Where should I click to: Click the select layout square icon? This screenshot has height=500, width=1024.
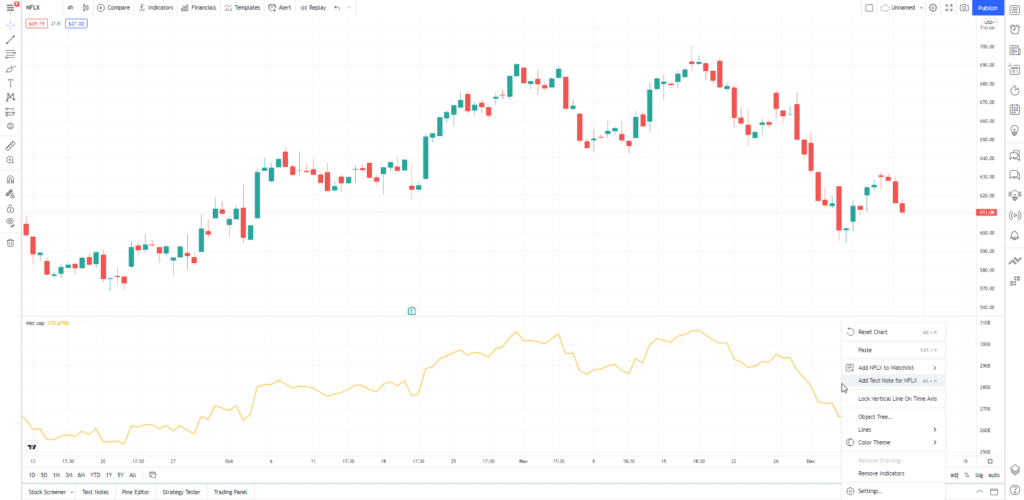point(869,8)
